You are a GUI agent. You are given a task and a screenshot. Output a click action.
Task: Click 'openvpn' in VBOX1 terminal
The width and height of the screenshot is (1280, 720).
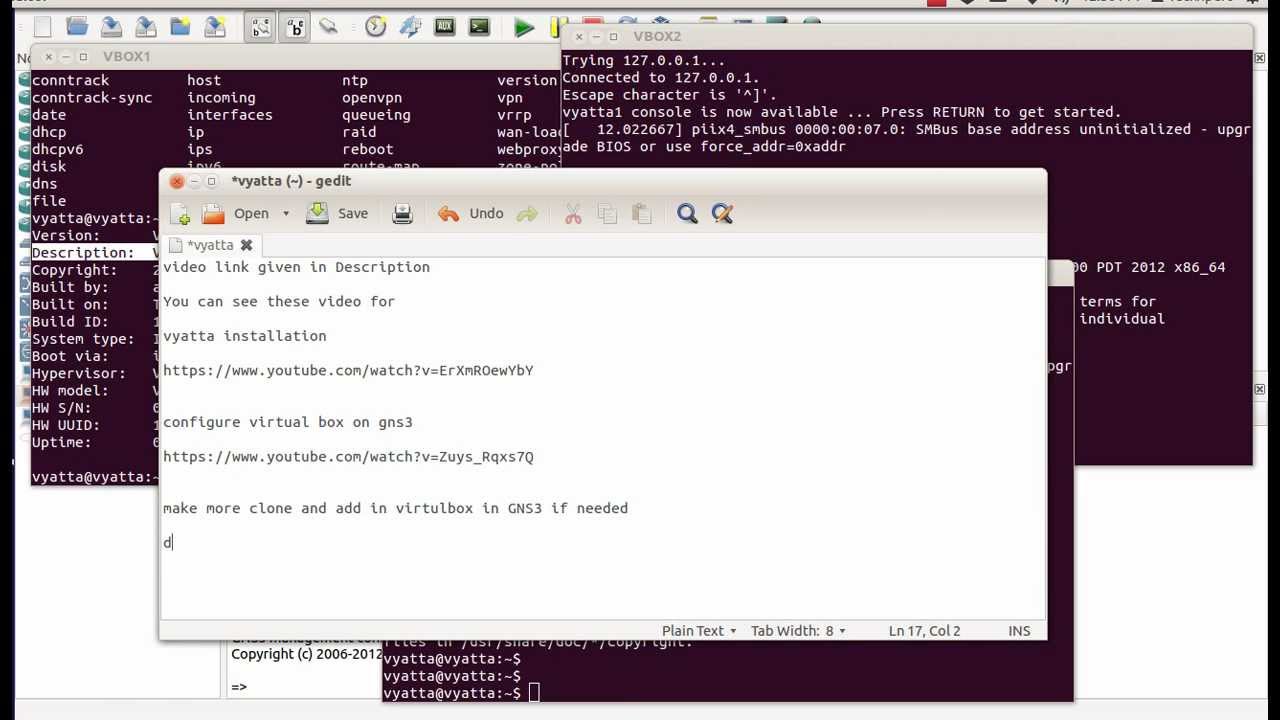(372, 98)
